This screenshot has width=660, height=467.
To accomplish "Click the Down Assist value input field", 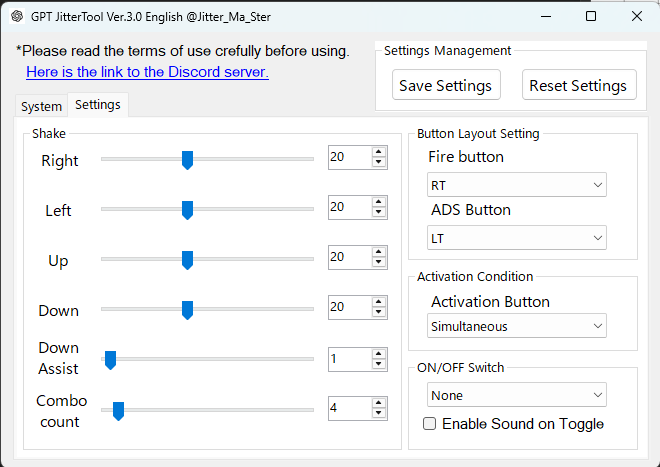I will 348,358.
